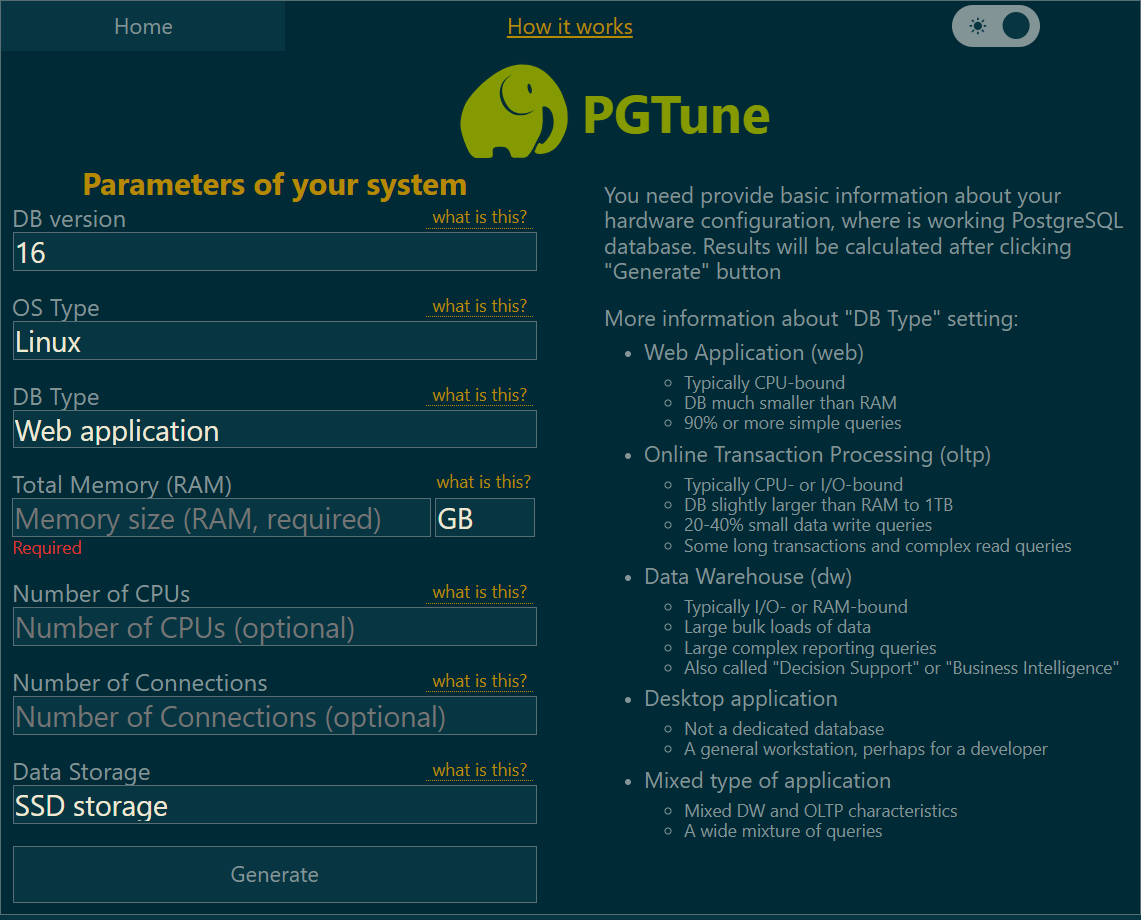The height and width of the screenshot is (920, 1141).
Task: Click what is this next to Number of CPUs
Action: tap(479, 592)
